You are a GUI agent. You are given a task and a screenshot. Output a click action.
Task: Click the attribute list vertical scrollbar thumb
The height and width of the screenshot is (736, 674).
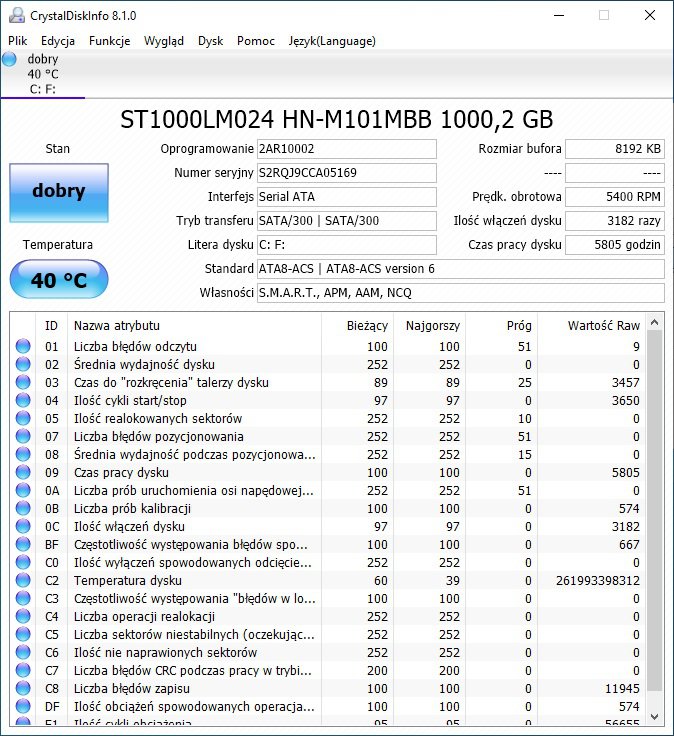click(655, 510)
